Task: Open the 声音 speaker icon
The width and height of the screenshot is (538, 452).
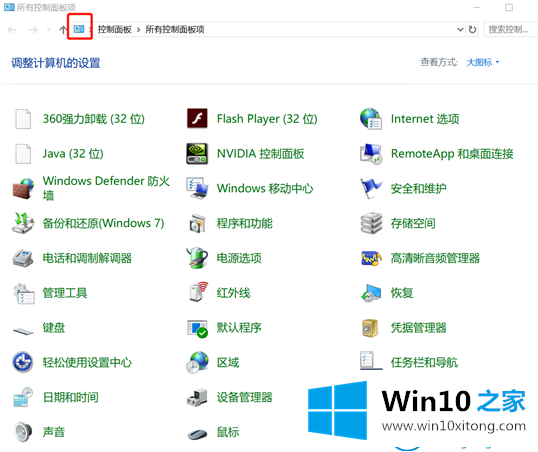Action: (23, 432)
